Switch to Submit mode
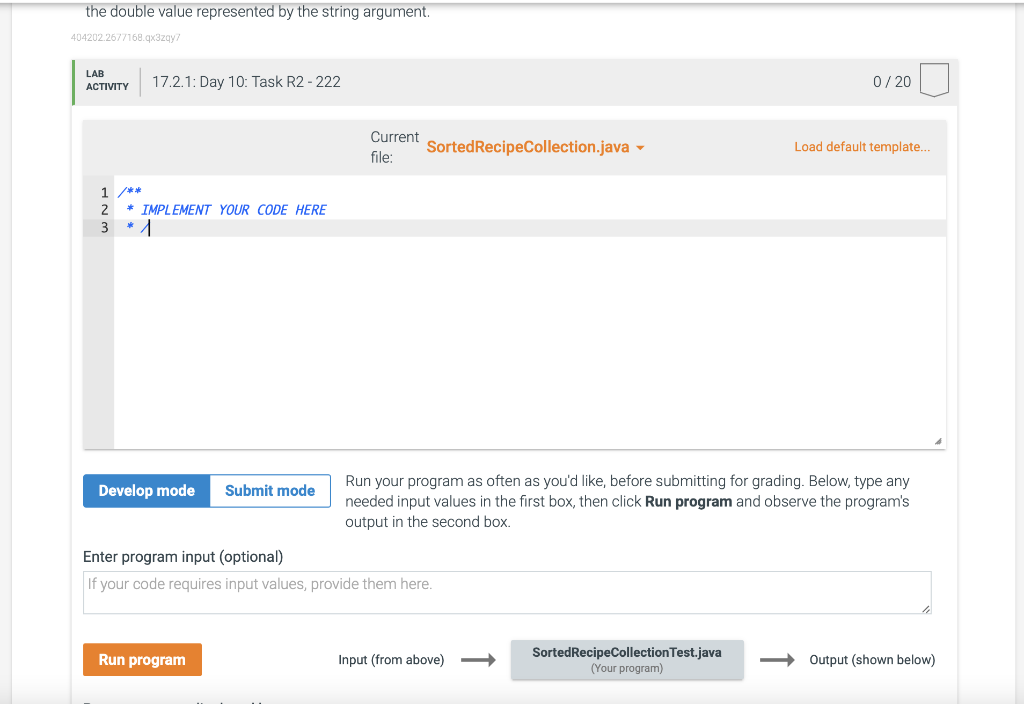 [x=270, y=490]
